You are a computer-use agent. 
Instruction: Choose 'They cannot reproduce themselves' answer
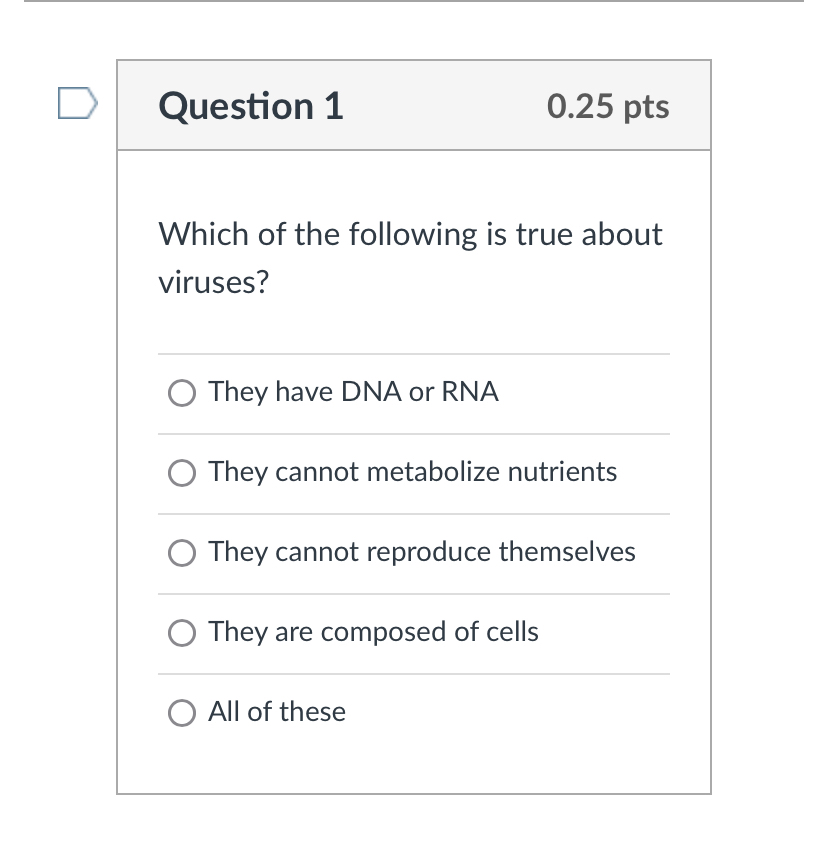point(182,552)
